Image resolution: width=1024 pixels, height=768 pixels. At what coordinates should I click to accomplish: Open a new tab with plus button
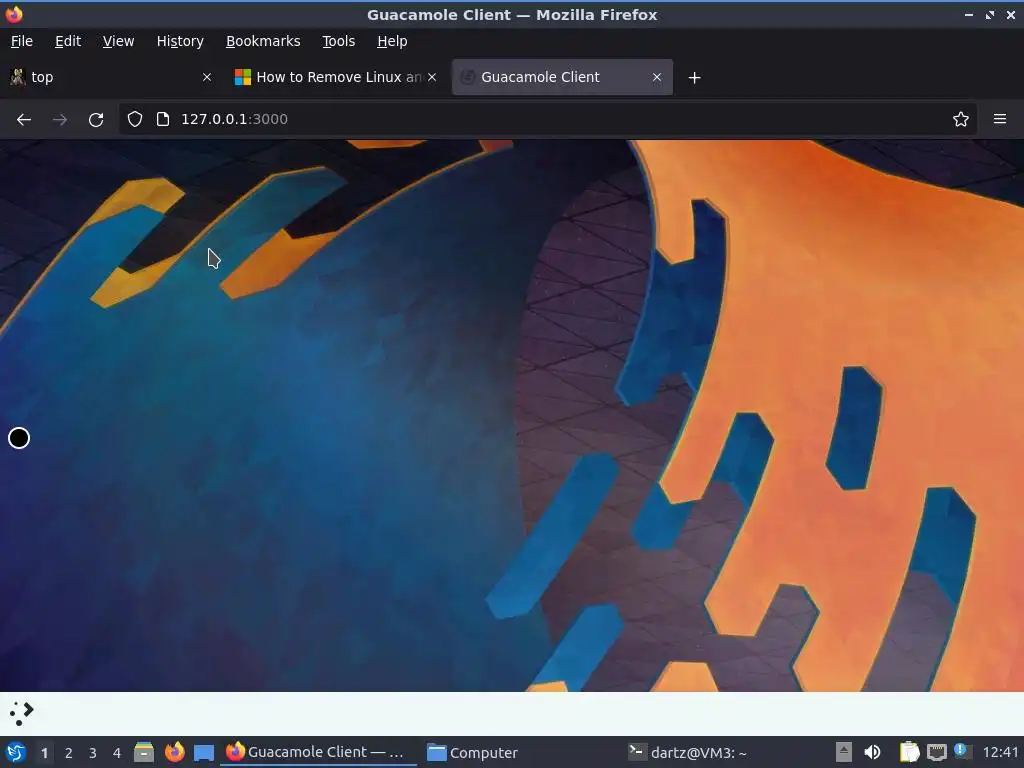tap(694, 78)
